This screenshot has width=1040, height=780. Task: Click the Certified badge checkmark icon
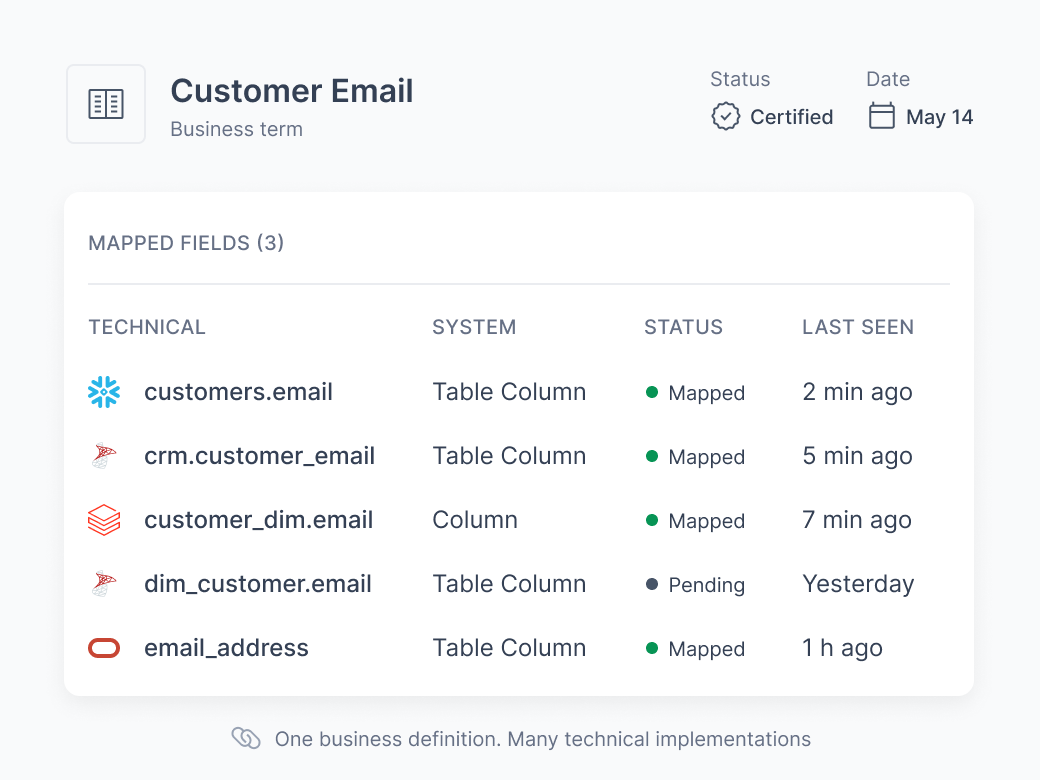pyautogui.click(x=726, y=117)
